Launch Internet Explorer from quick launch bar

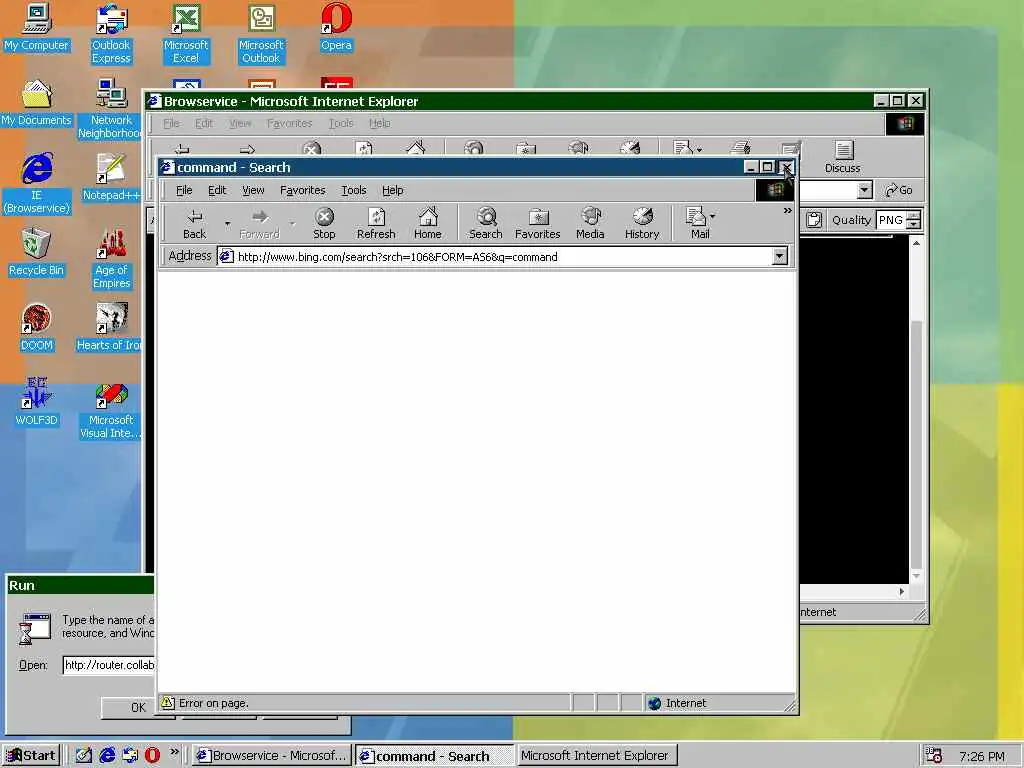[x=107, y=756]
